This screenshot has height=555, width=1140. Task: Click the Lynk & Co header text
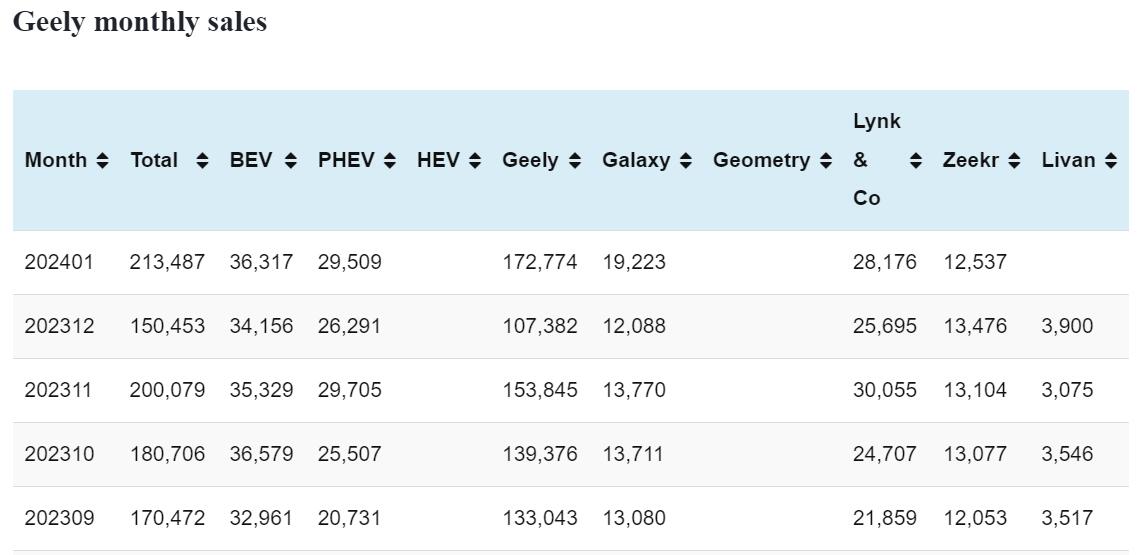(x=876, y=160)
